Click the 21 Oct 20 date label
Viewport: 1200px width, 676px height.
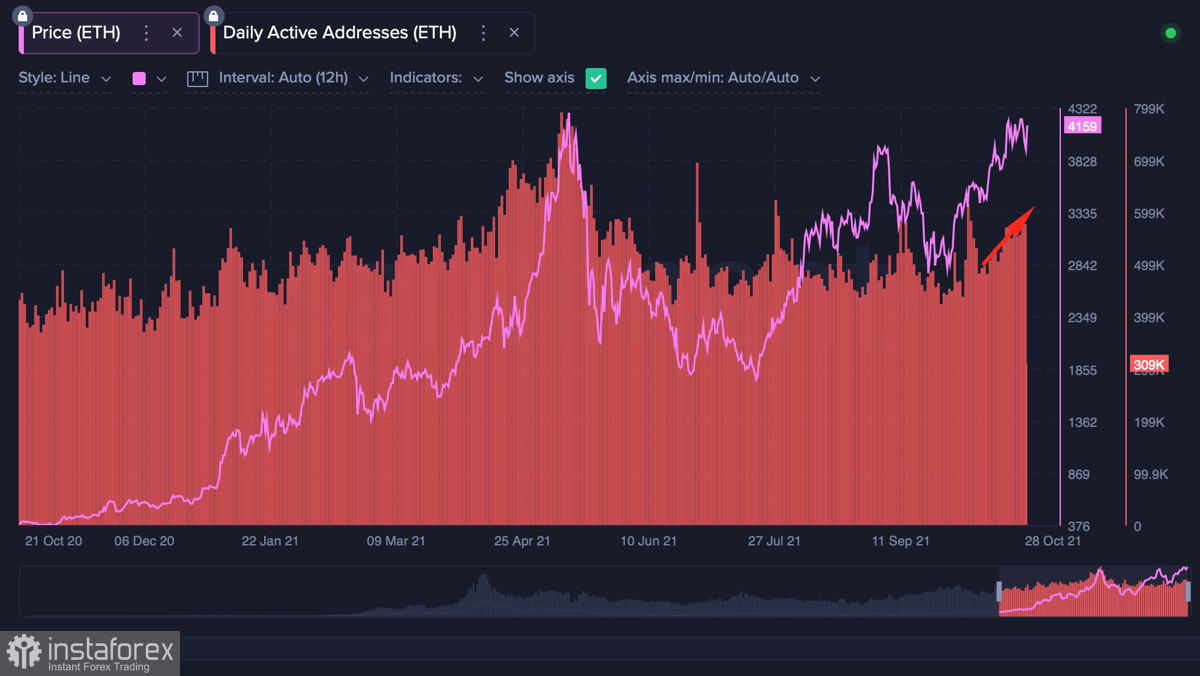[54, 541]
